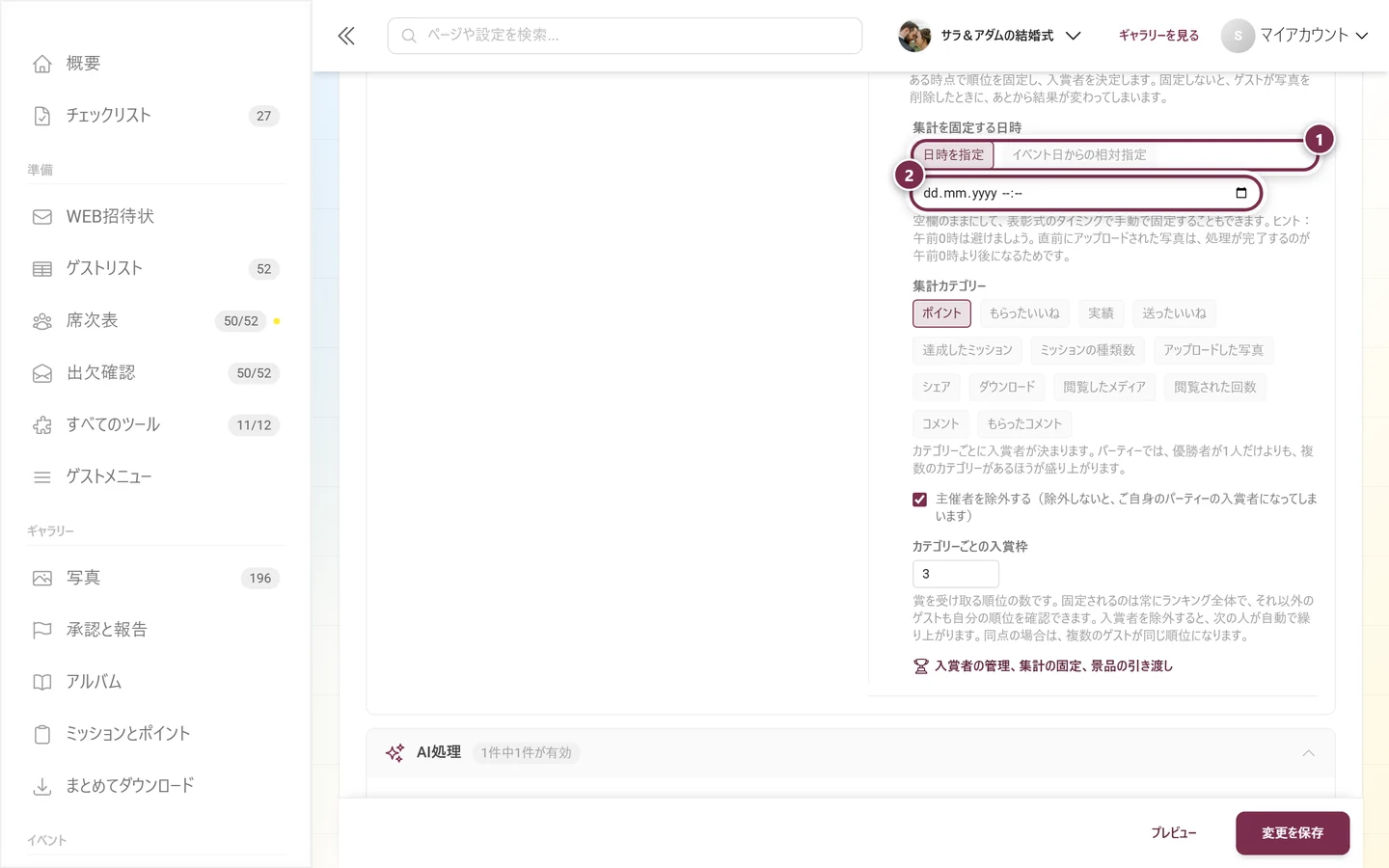Viewport: 1389px width, 868px height.
Task: Click the sparkle icon for AI処理
Action: 395,753
